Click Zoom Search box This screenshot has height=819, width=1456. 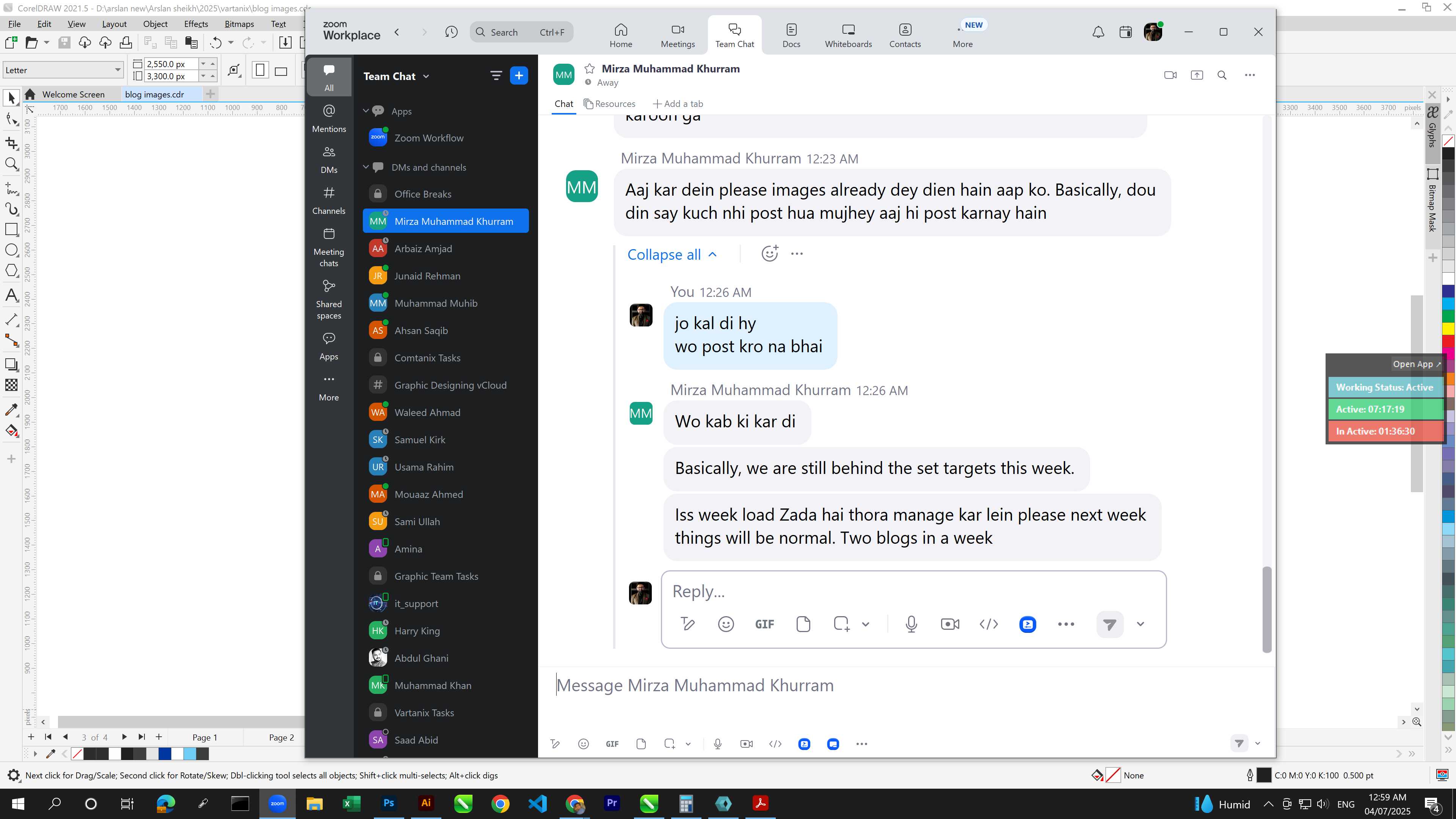pyautogui.click(x=521, y=32)
